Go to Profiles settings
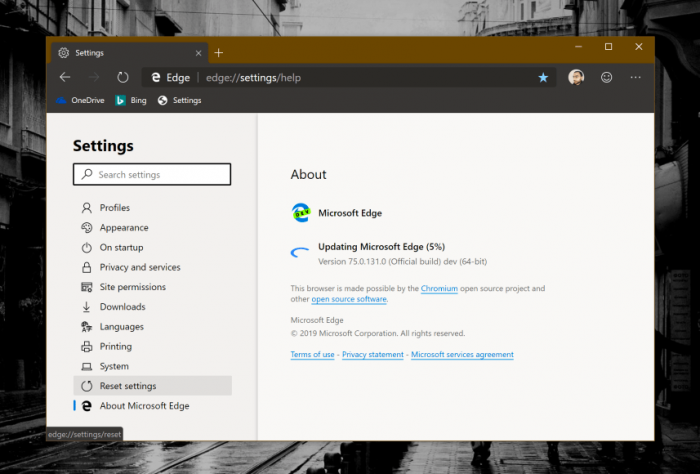Screen dimensions: 700x474 114,208
